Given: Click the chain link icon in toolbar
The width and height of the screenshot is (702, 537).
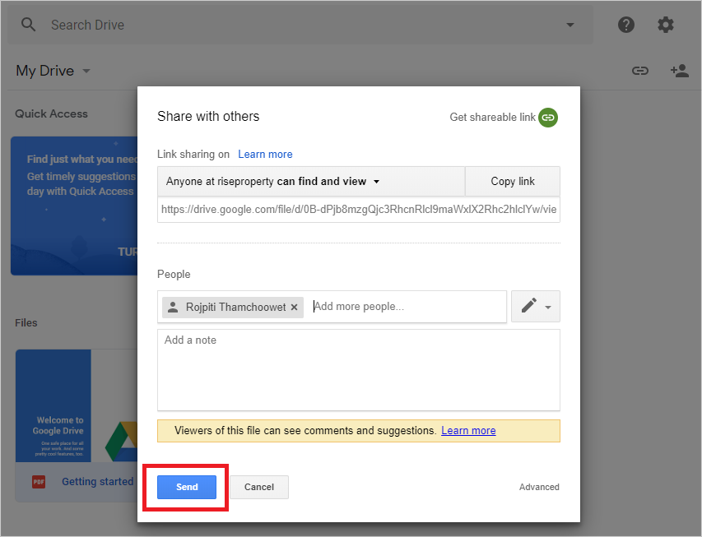Looking at the screenshot, I should [640, 71].
